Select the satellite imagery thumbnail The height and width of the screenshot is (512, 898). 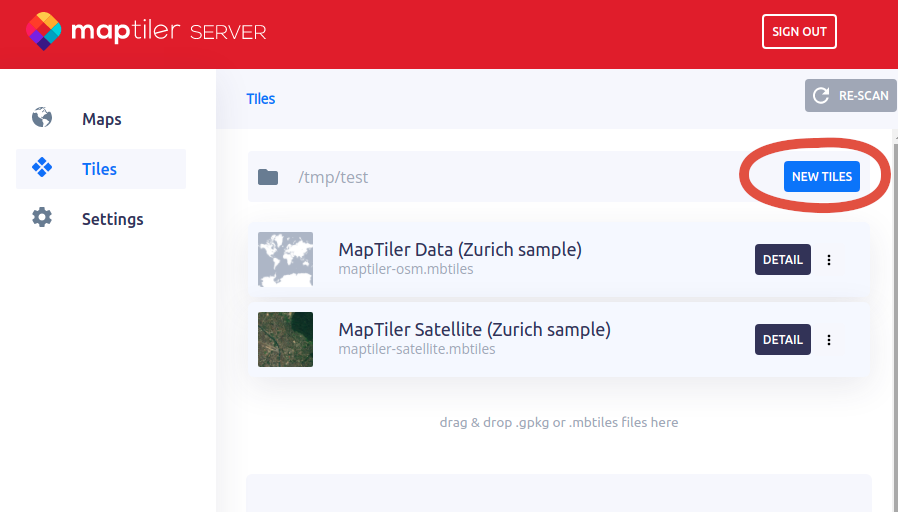(285, 339)
